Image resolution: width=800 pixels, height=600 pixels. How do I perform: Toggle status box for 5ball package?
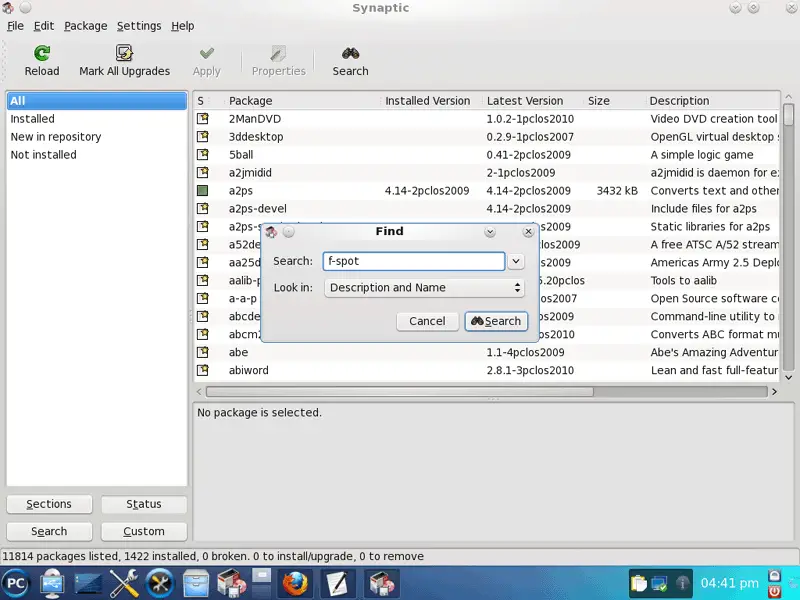point(203,155)
